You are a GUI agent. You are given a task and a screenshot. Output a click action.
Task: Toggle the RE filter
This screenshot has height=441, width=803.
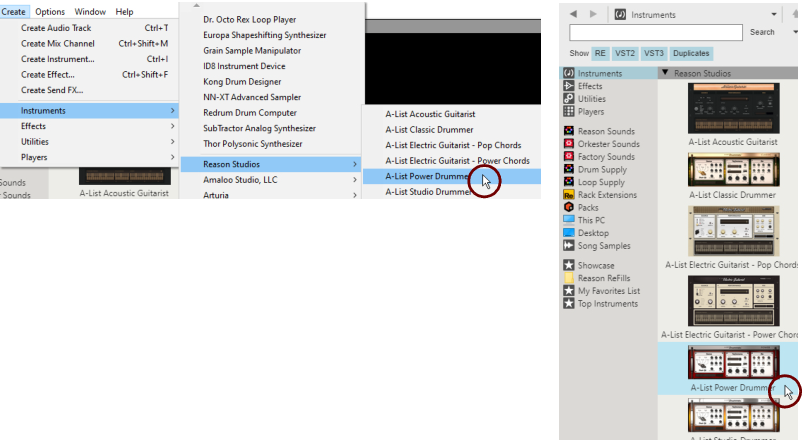click(x=600, y=53)
